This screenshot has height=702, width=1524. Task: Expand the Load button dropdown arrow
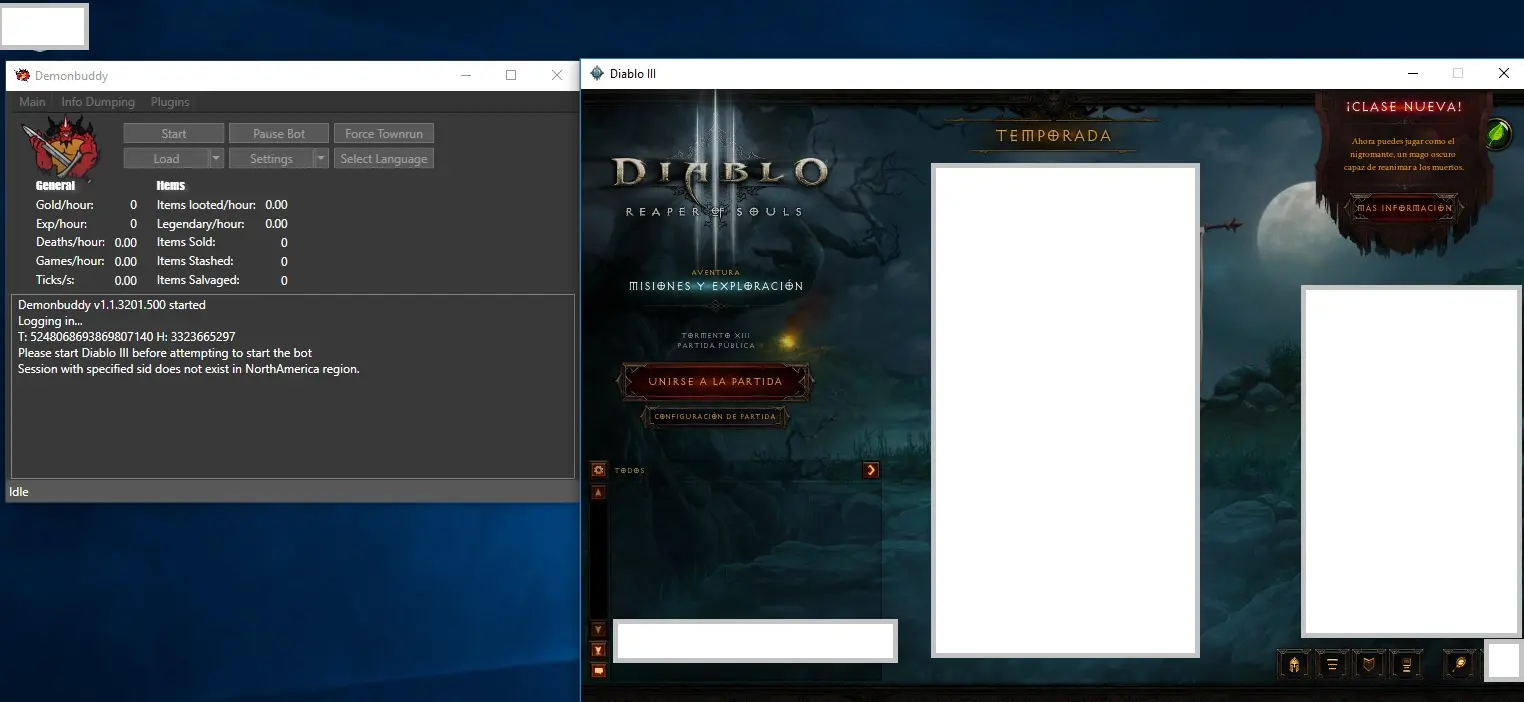[216, 159]
